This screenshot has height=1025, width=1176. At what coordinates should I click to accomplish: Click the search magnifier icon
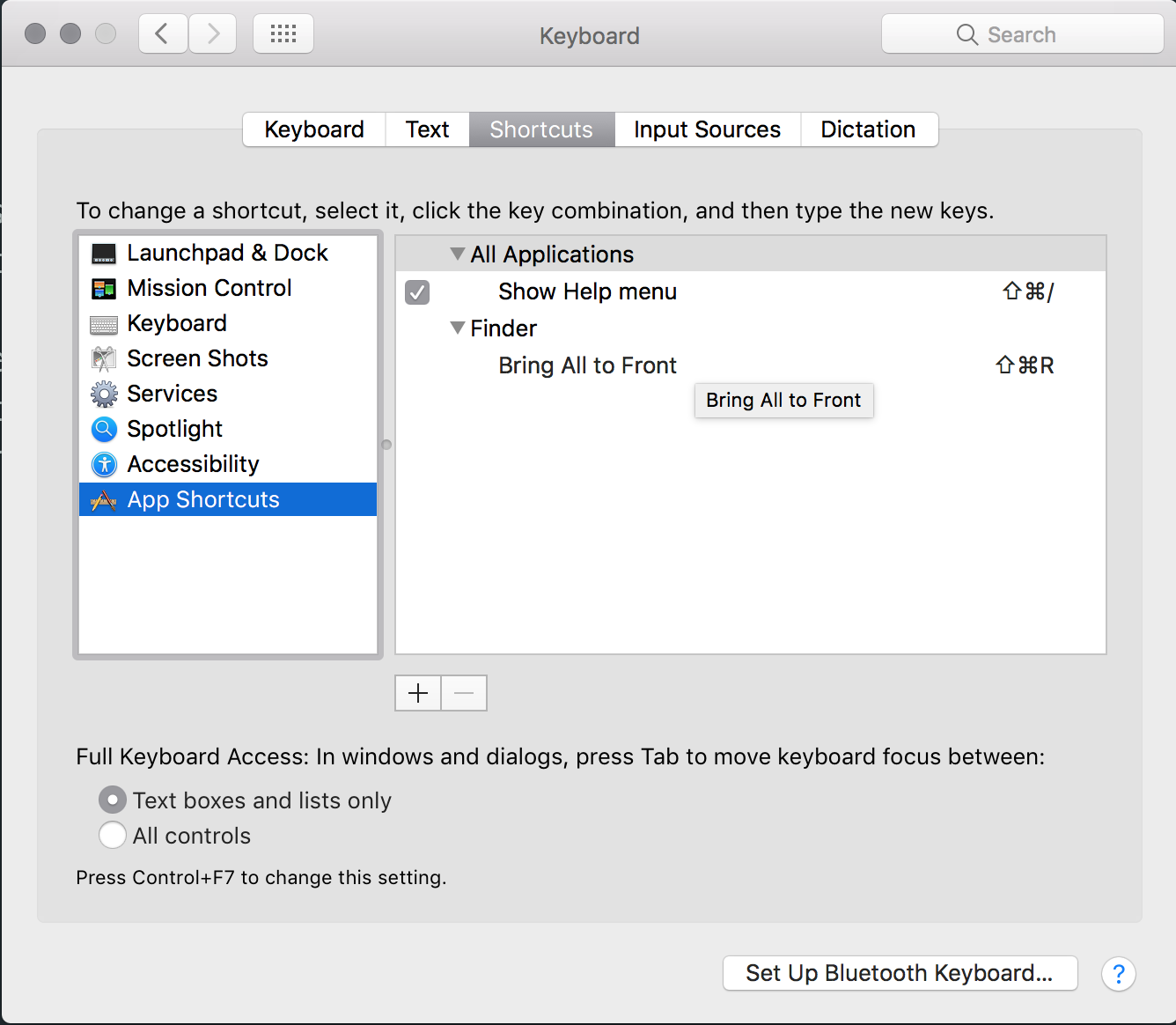[967, 34]
